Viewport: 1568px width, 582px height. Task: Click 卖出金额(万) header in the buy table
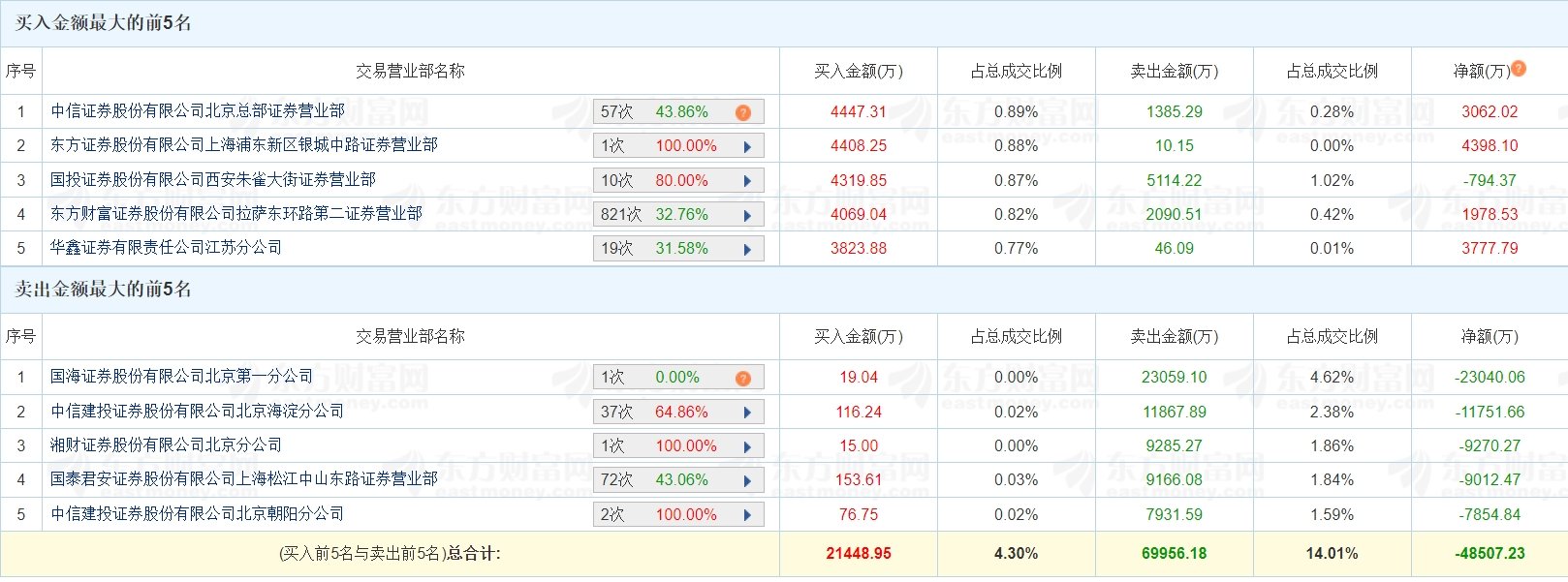pyautogui.click(x=1175, y=72)
